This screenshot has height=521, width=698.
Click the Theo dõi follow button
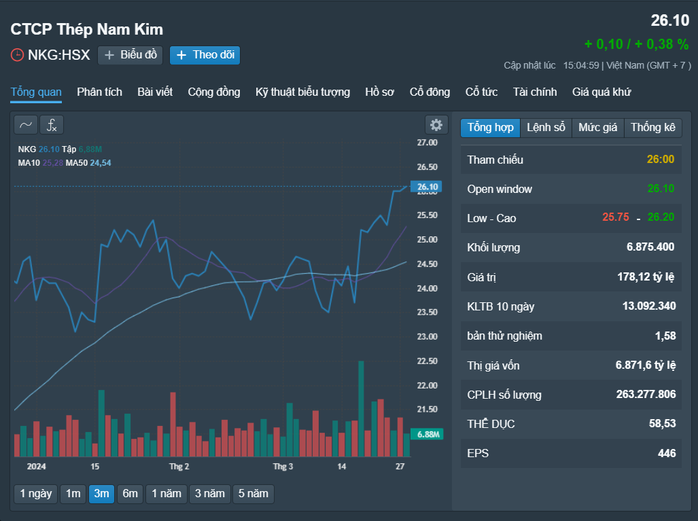click(205, 55)
